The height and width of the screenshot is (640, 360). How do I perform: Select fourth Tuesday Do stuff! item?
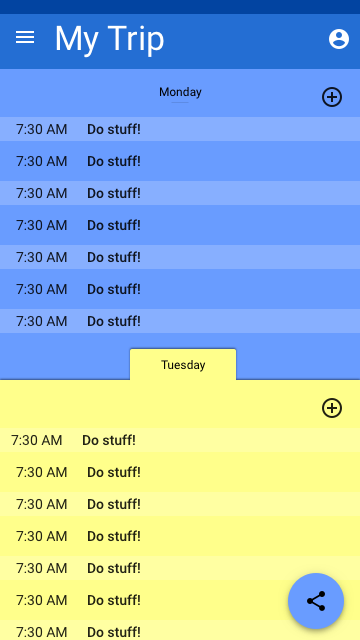pos(180,536)
